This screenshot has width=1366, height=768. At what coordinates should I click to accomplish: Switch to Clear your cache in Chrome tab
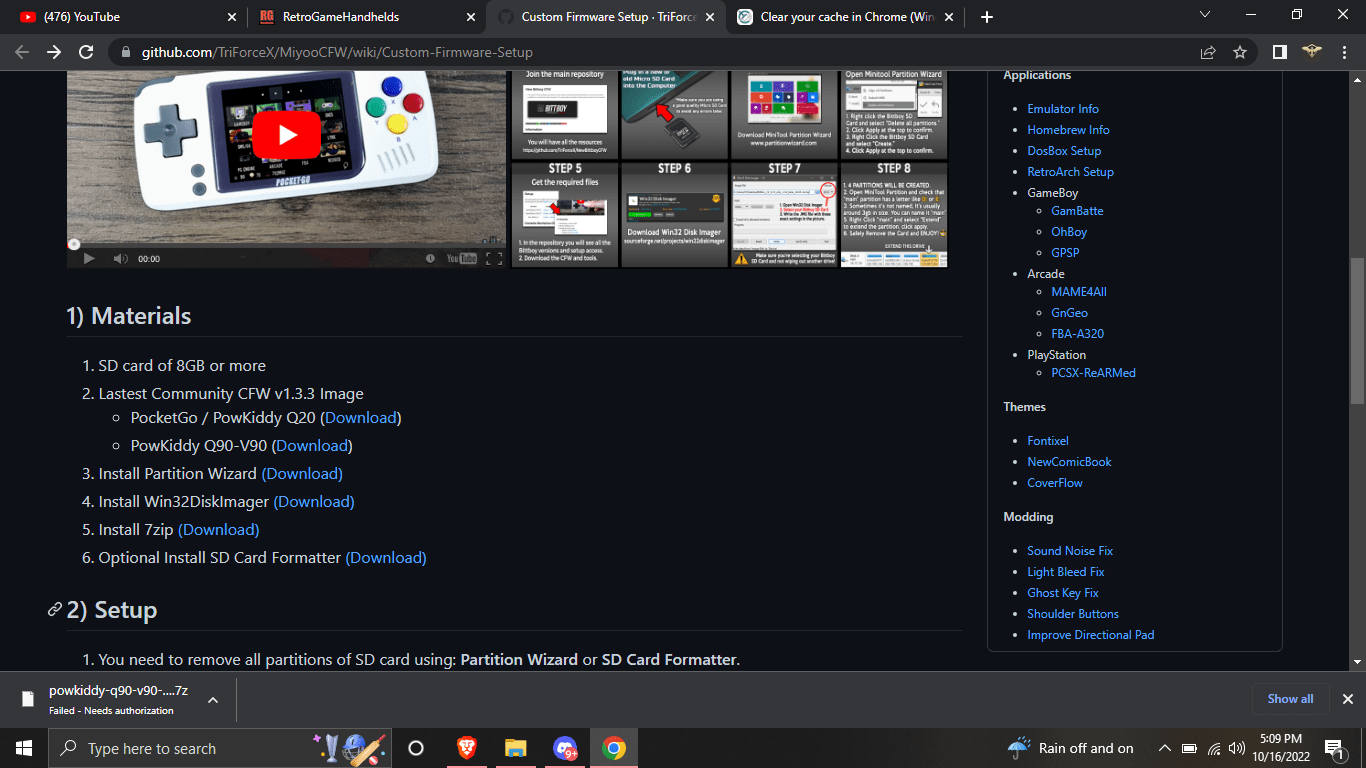[x=846, y=17]
